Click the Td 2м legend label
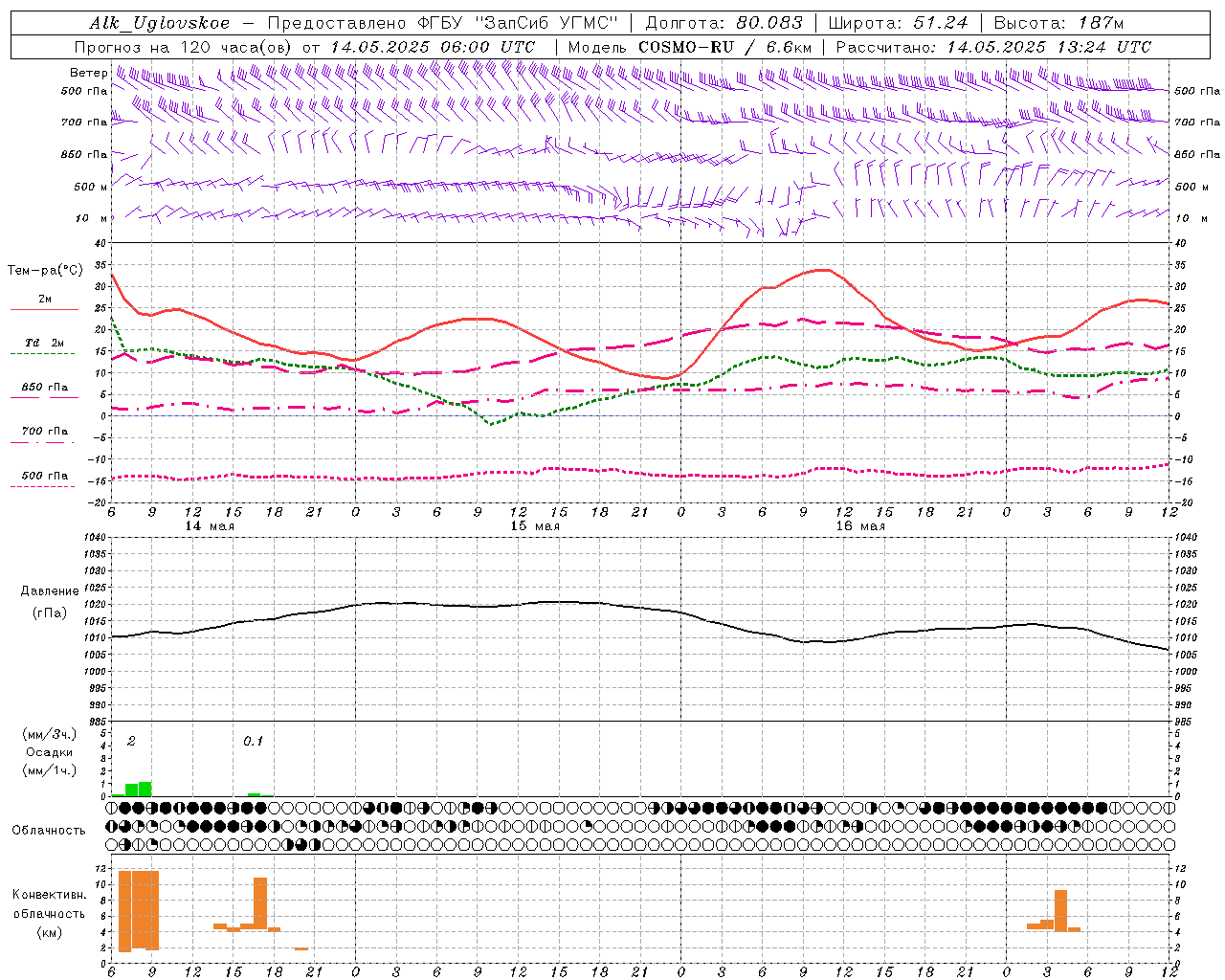 (44, 343)
